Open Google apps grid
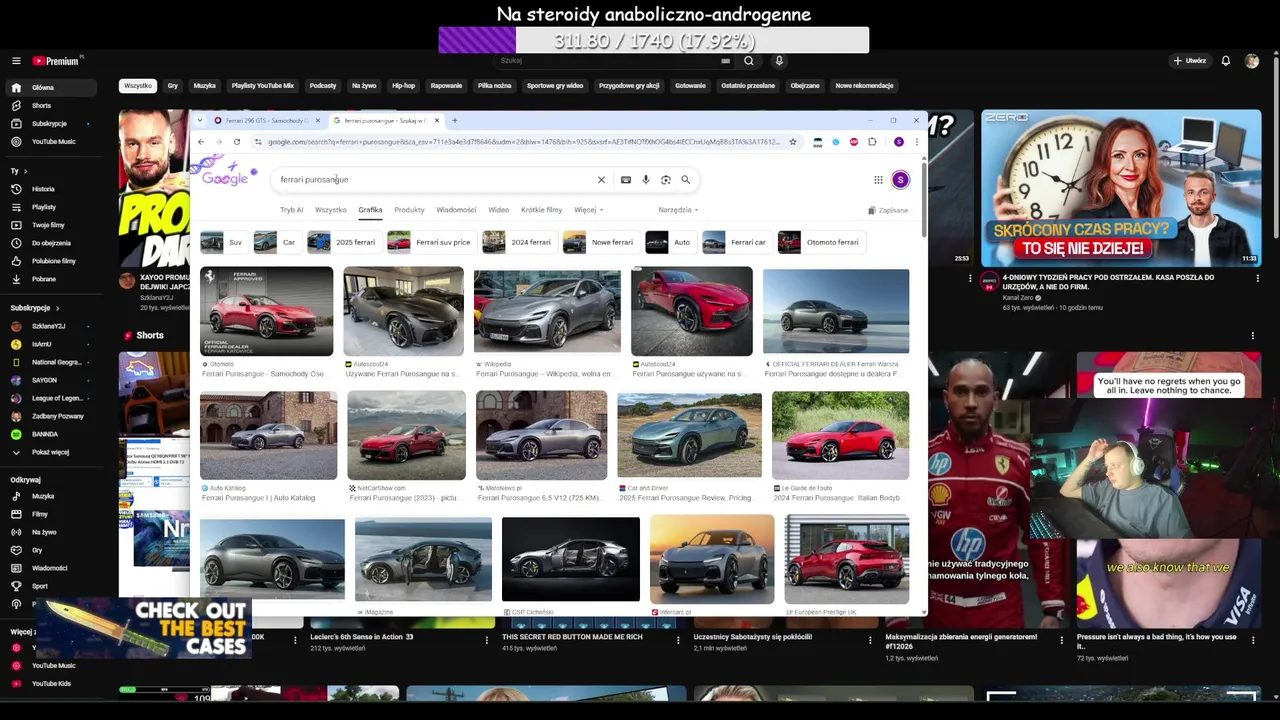1280x720 pixels. point(878,180)
